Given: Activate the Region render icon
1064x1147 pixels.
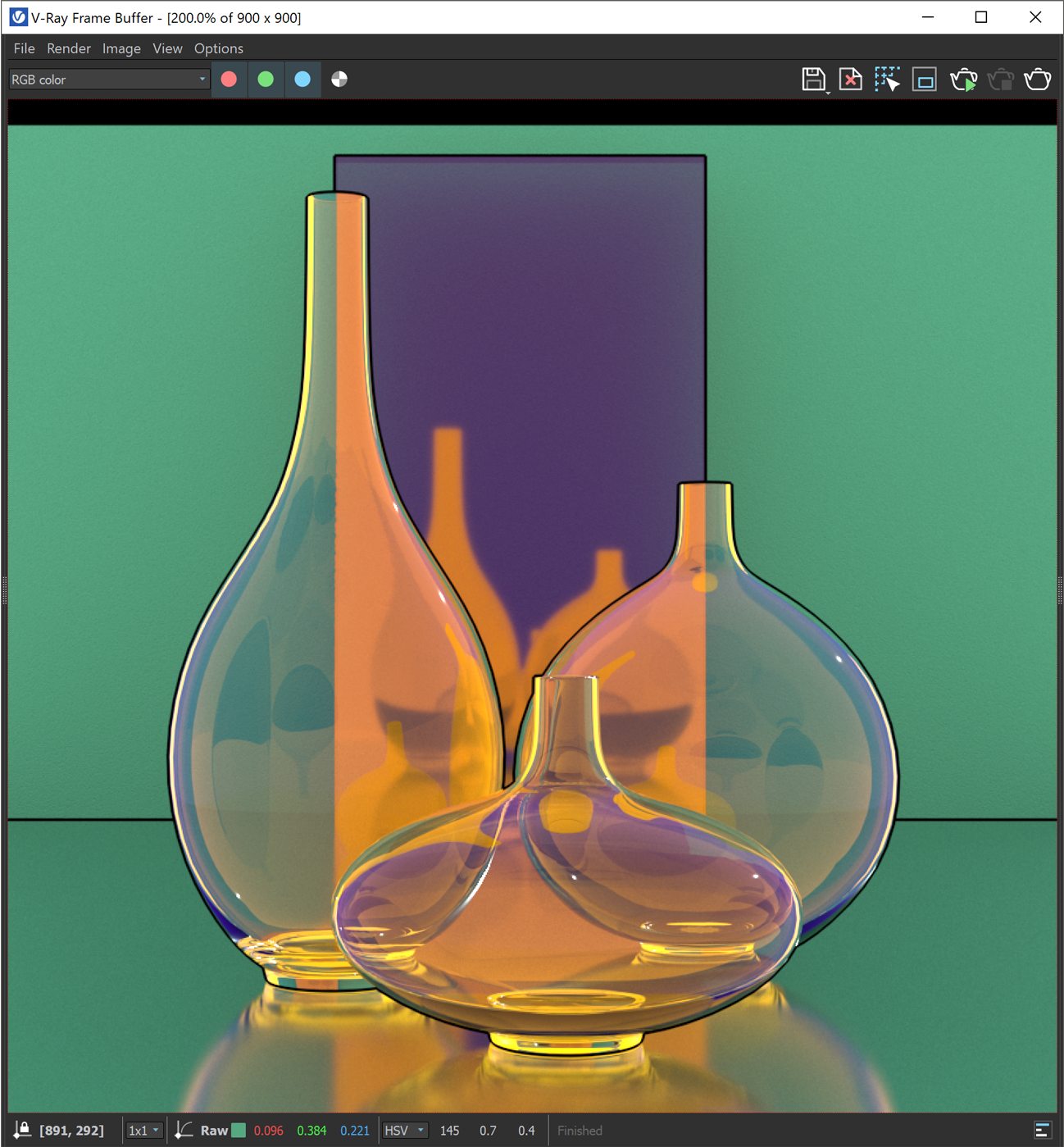Looking at the screenshot, I should (x=925, y=80).
